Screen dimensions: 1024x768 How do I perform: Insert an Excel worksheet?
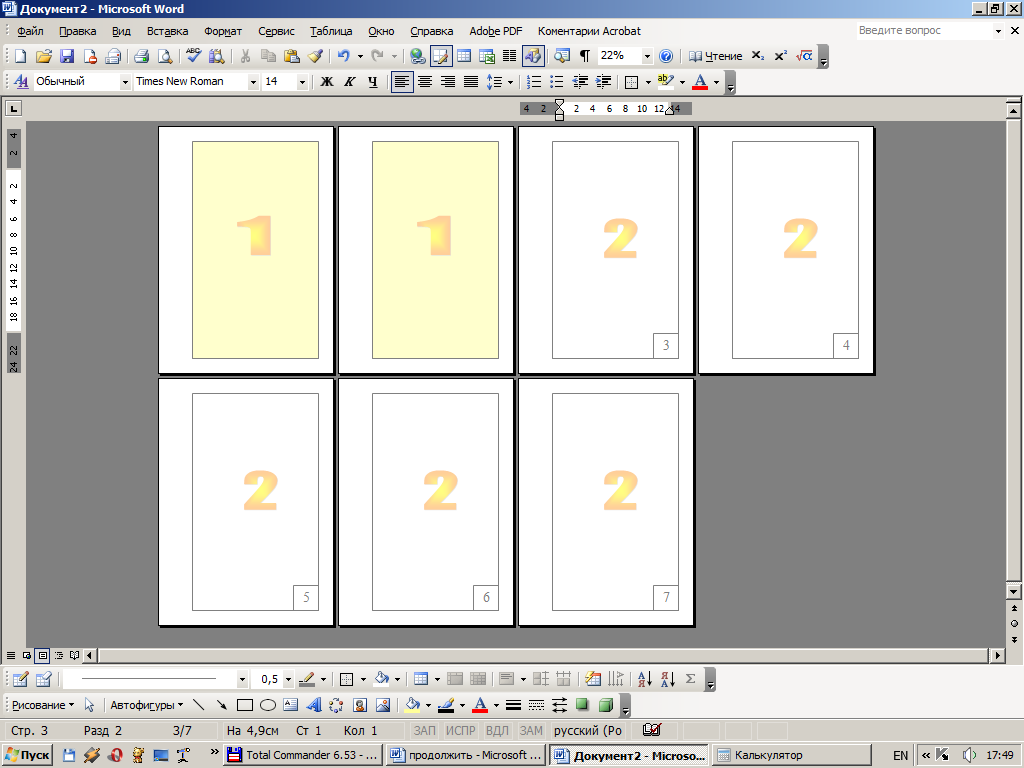[487, 56]
